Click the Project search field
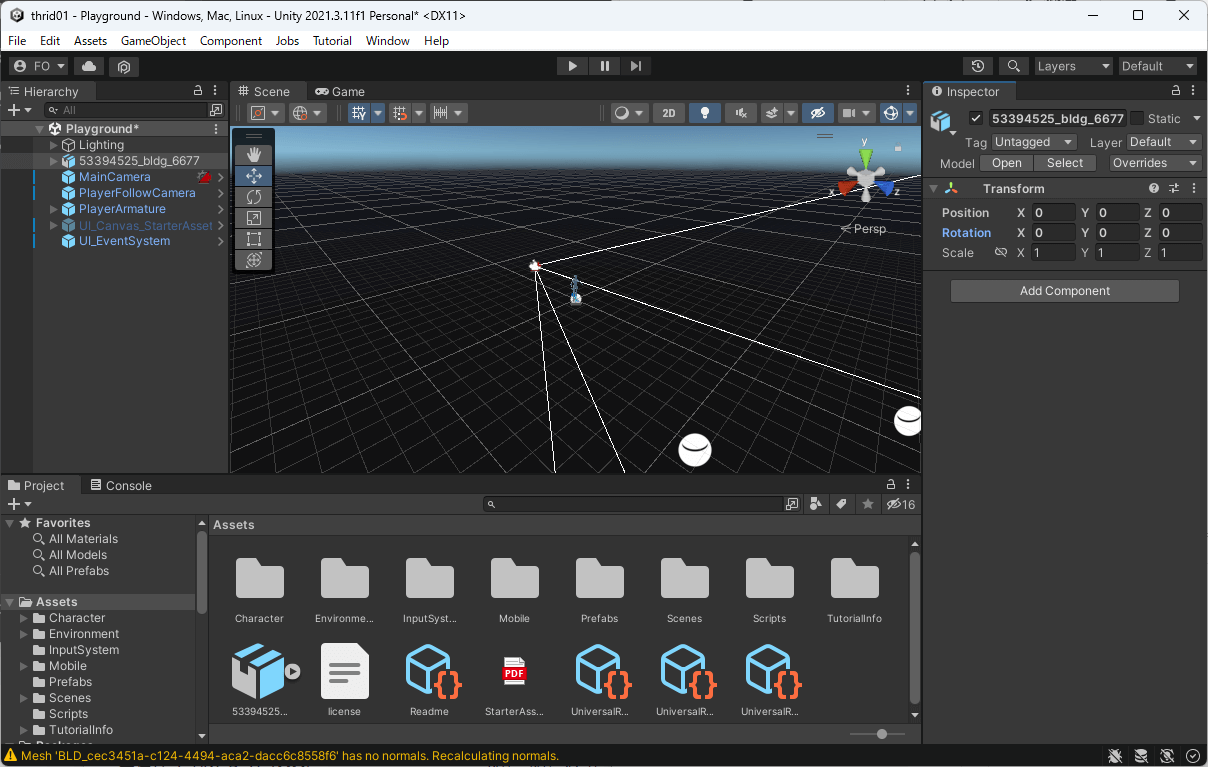Screen dimensions: 1208x767 click(632, 504)
